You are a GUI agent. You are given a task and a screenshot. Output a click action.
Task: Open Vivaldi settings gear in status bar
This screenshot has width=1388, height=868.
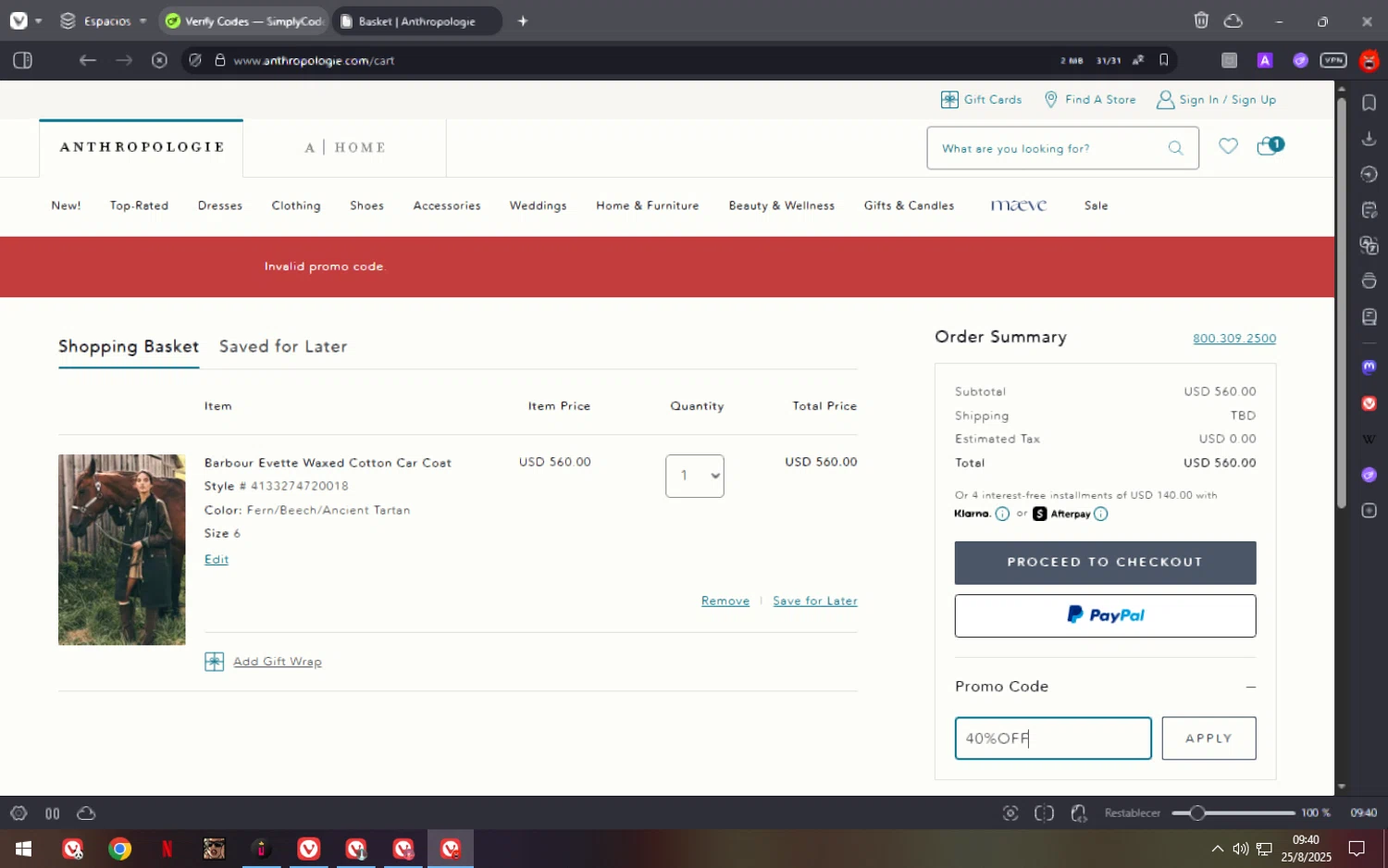(x=19, y=813)
